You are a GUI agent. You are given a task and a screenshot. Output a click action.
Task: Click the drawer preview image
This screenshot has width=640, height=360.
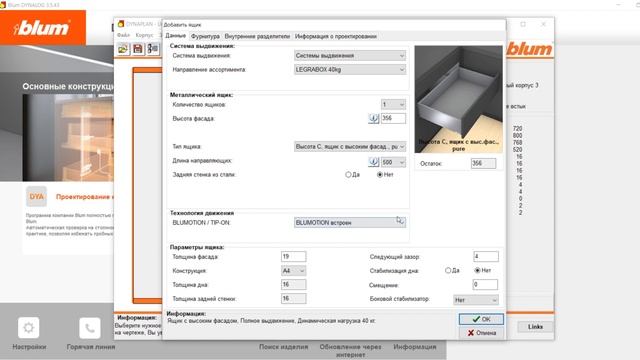458,99
